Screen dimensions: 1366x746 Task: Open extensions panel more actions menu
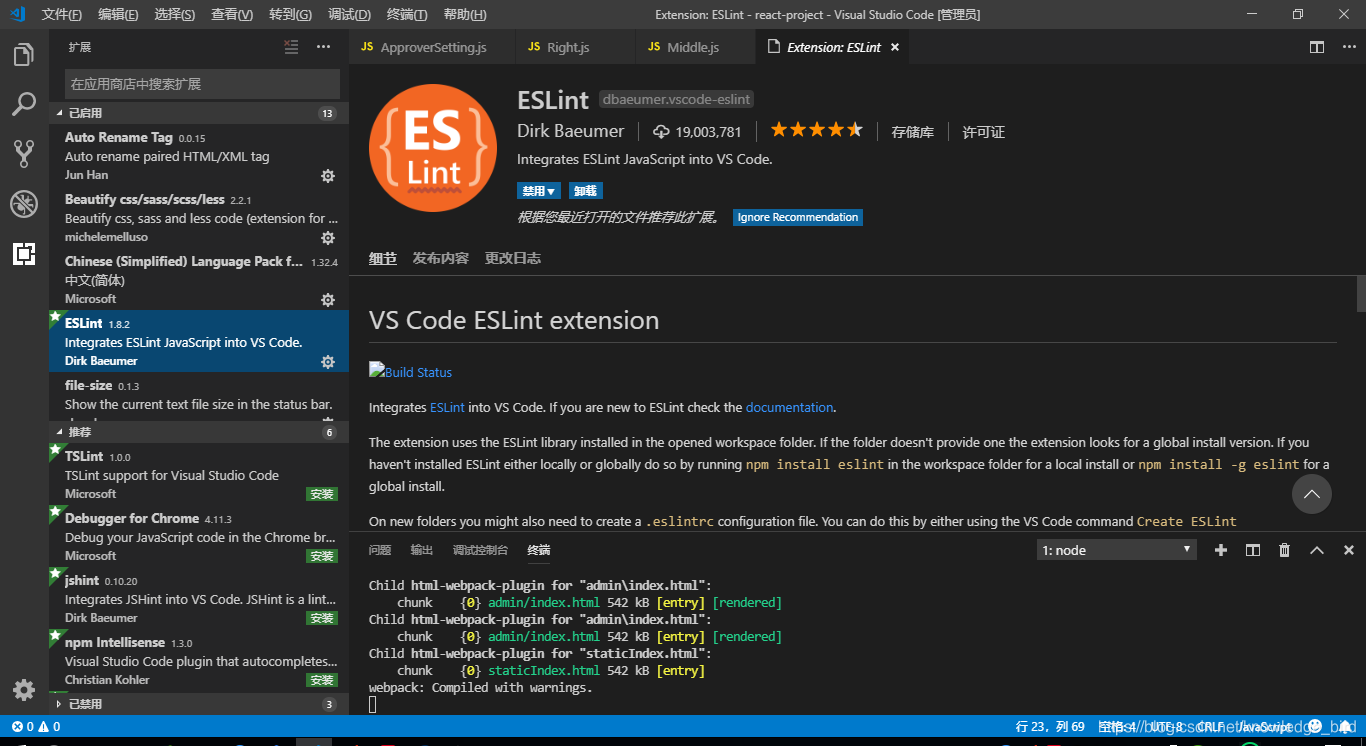click(323, 47)
